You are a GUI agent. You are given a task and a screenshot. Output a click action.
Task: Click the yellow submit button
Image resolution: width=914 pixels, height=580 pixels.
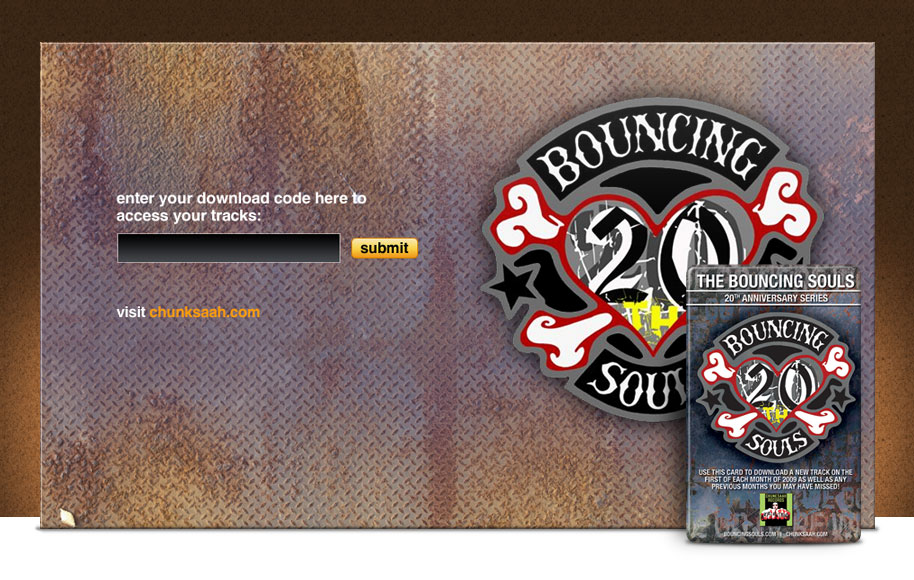[x=384, y=248]
